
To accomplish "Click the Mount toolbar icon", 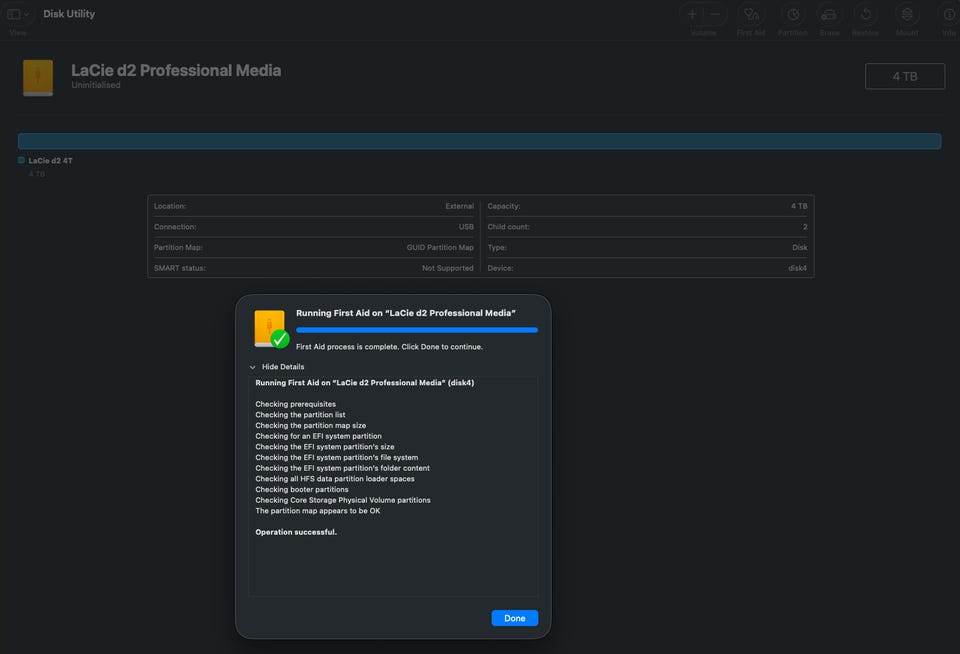I will point(907,15).
